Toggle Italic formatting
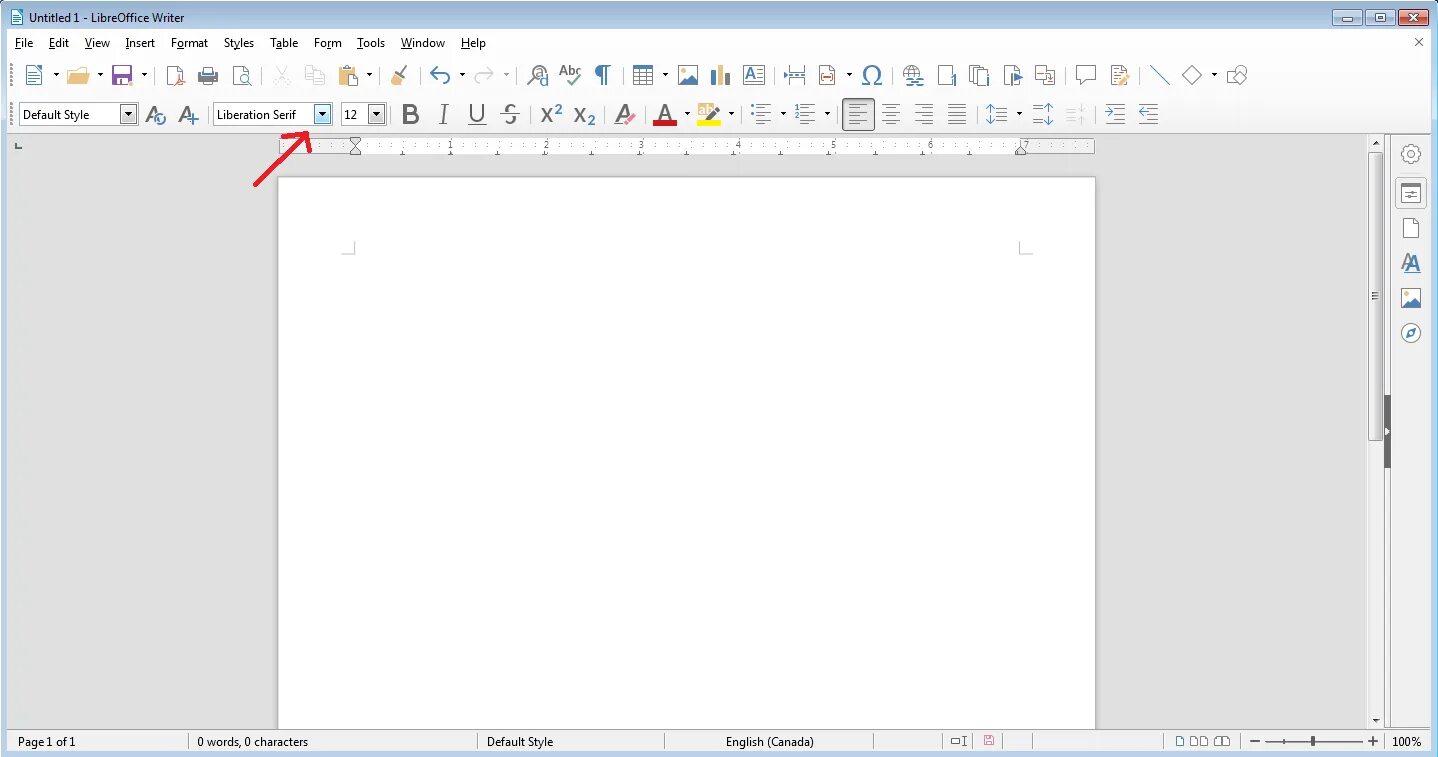The height and width of the screenshot is (757, 1438). tap(444, 115)
